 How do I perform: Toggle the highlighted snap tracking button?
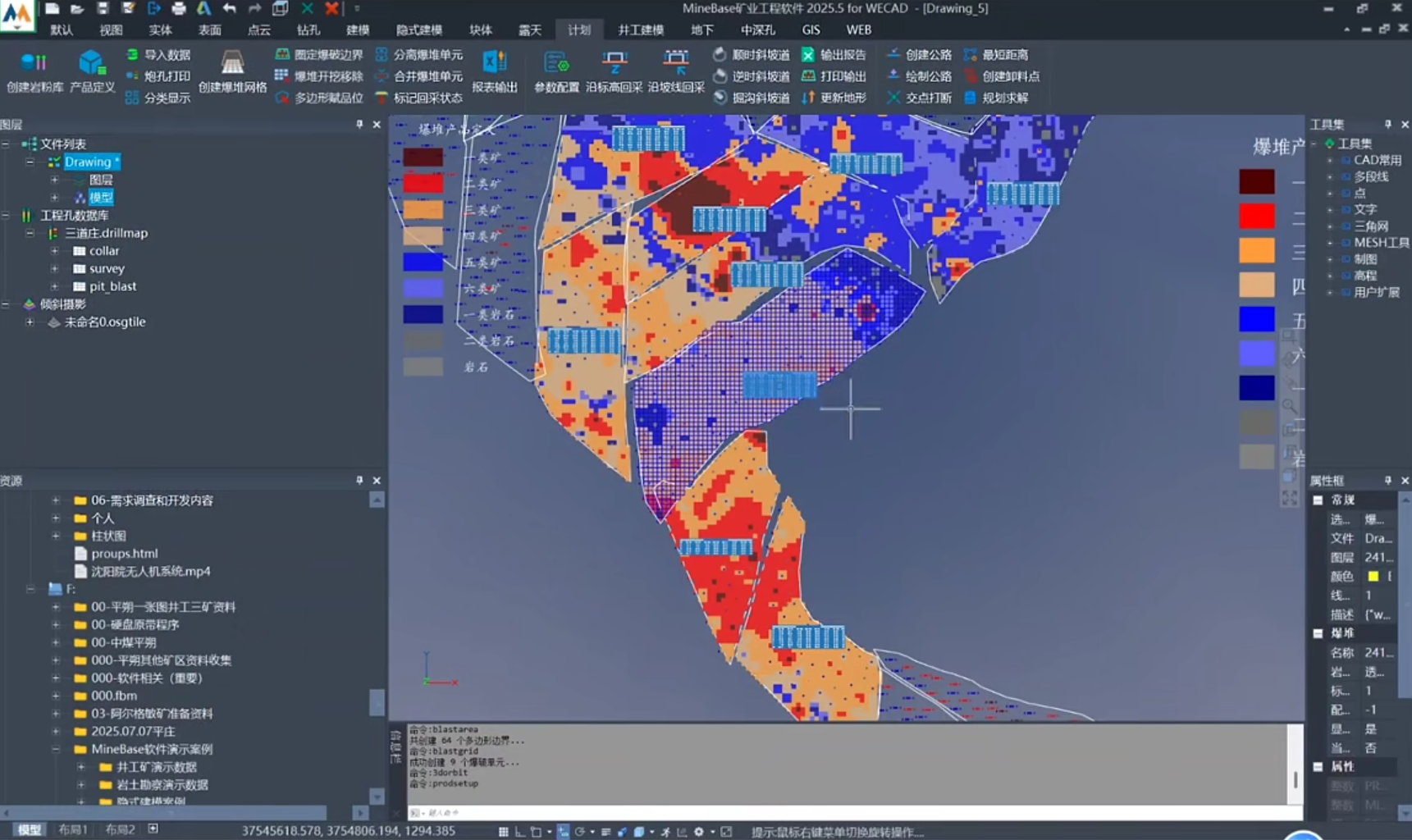click(563, 832)
